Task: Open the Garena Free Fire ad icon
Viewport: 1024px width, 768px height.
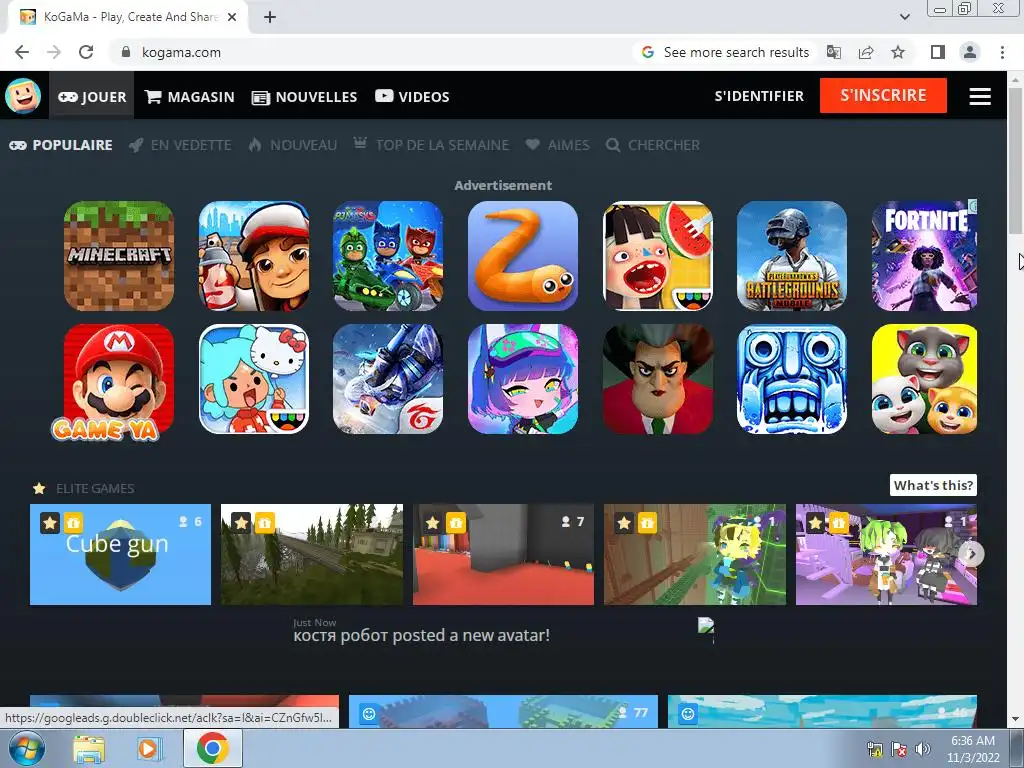Action: [389, 379]
